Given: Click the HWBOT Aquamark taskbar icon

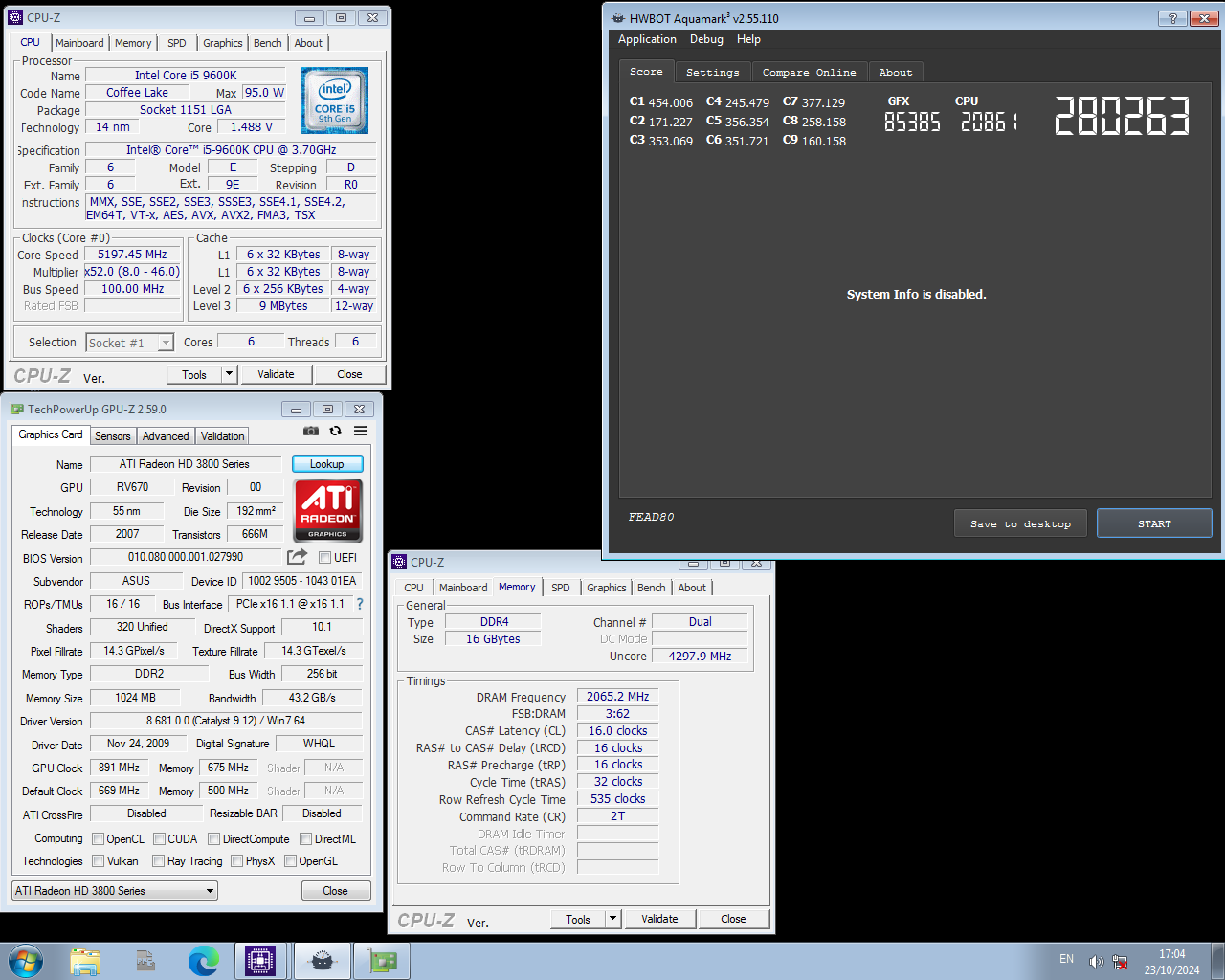Looking at the screenshot, I should [323, 961].
